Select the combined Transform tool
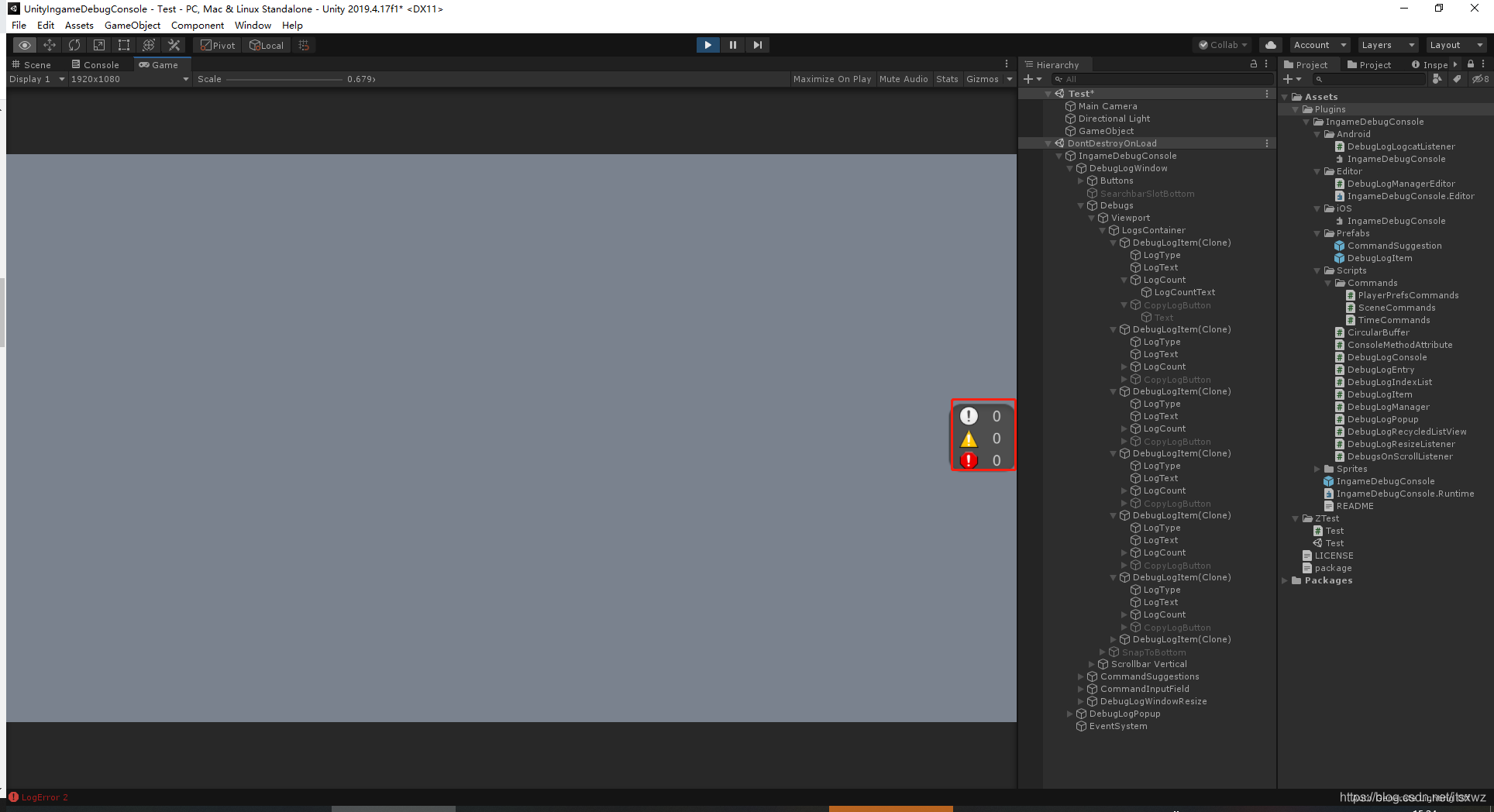Screen dimensions: 1494x812 click(149, 45)
